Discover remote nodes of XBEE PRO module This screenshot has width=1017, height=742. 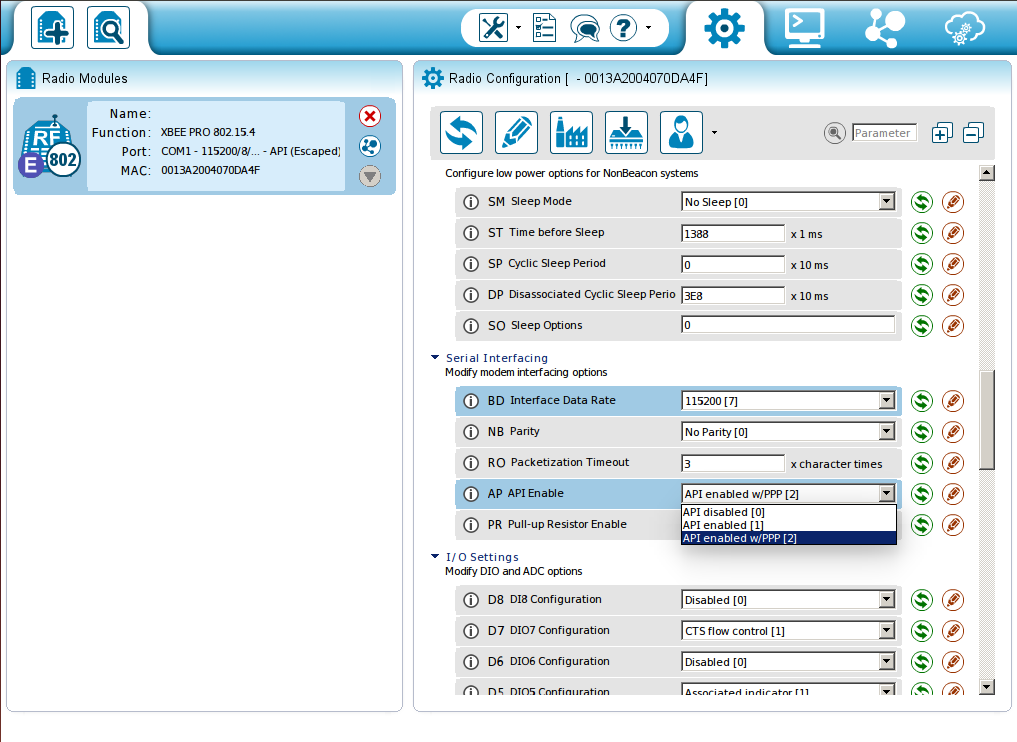tap(370, 146)
